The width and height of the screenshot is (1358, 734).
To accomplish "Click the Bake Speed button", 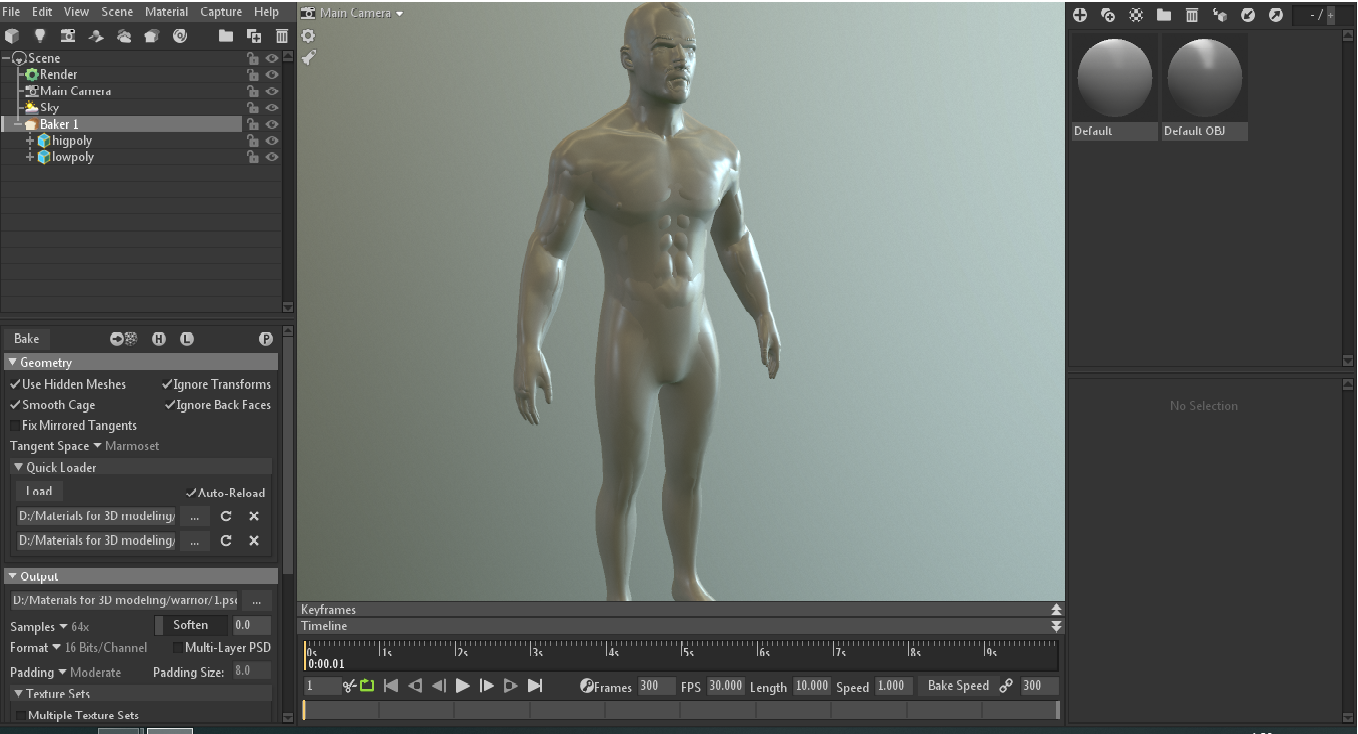I will pyautogui.click(x=957, y=685).
